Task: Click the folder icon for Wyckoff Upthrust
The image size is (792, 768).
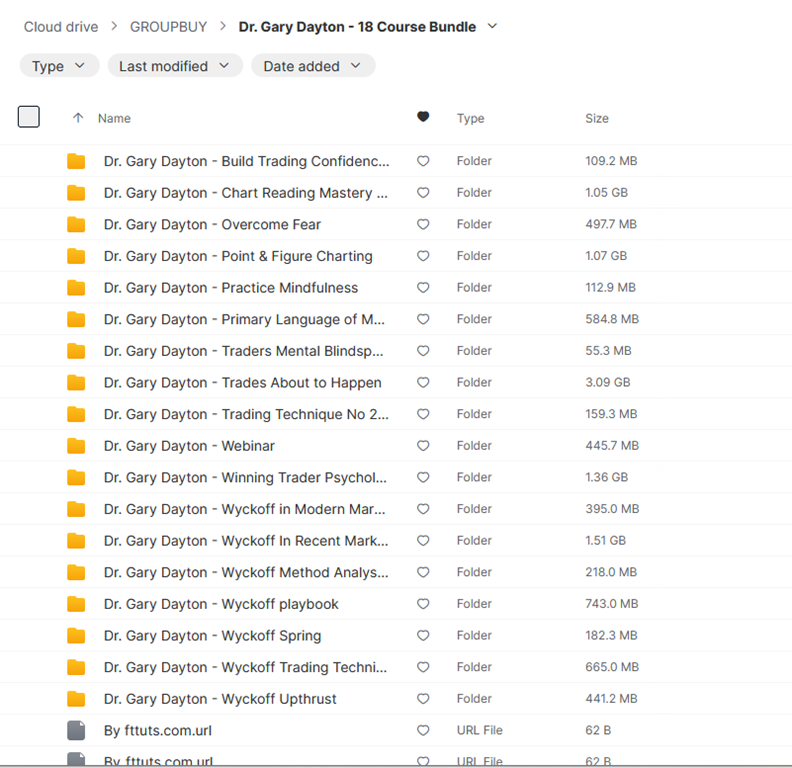Action: [x=76, y=699]
